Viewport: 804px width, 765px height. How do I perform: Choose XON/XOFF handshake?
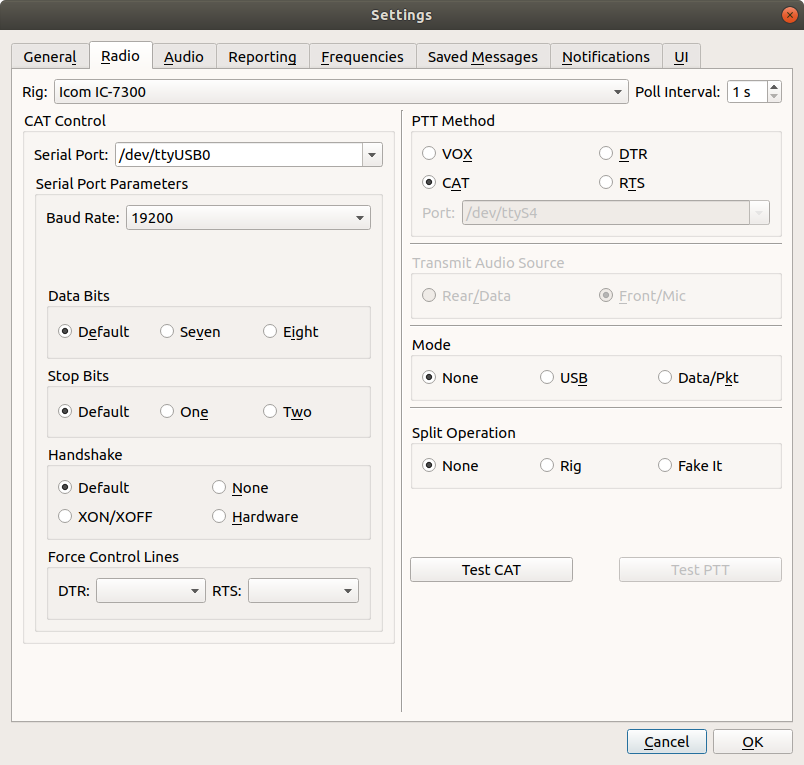tap(105, 517)
